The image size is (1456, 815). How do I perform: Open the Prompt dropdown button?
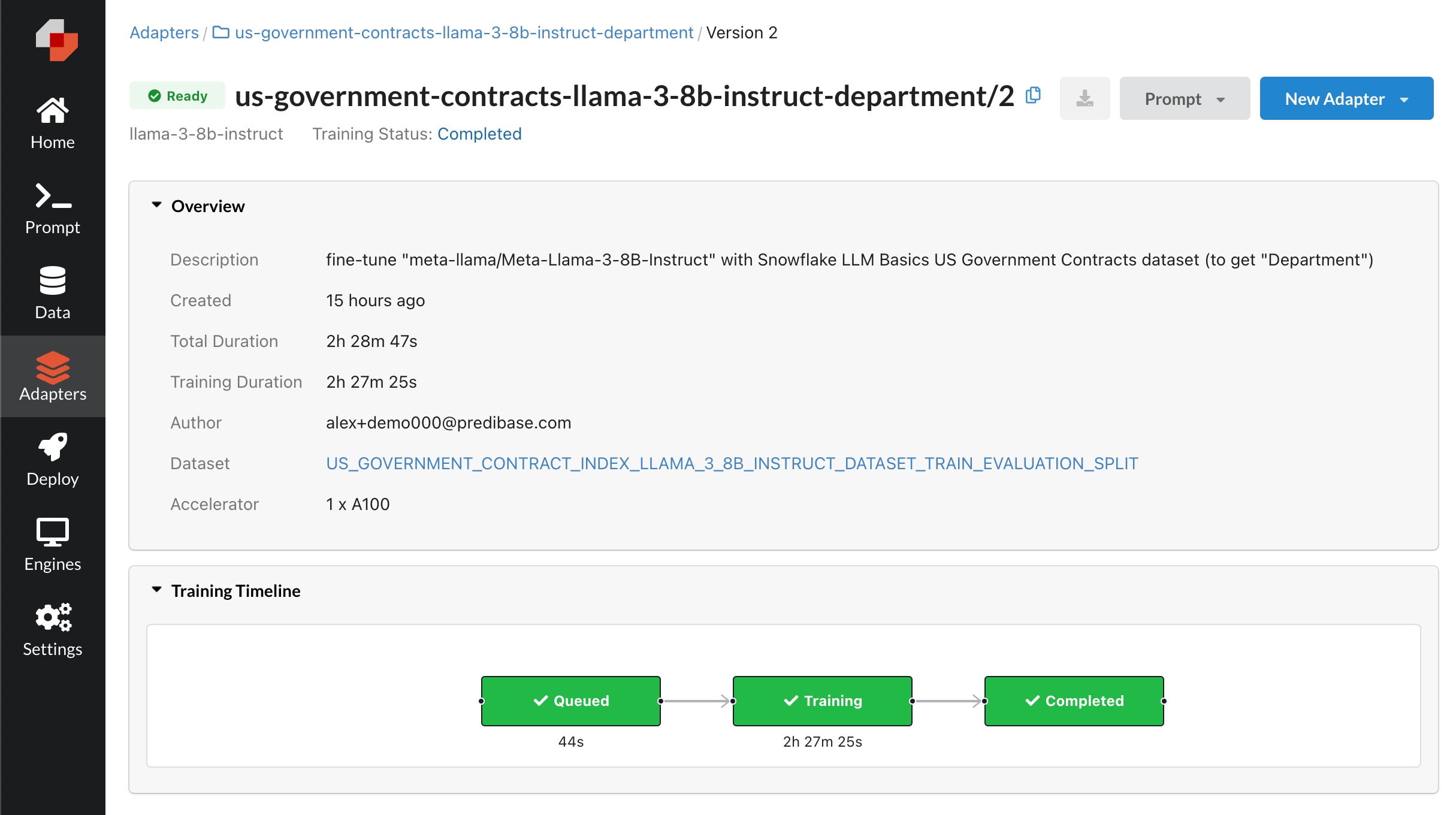click(x=1184, y=98)
